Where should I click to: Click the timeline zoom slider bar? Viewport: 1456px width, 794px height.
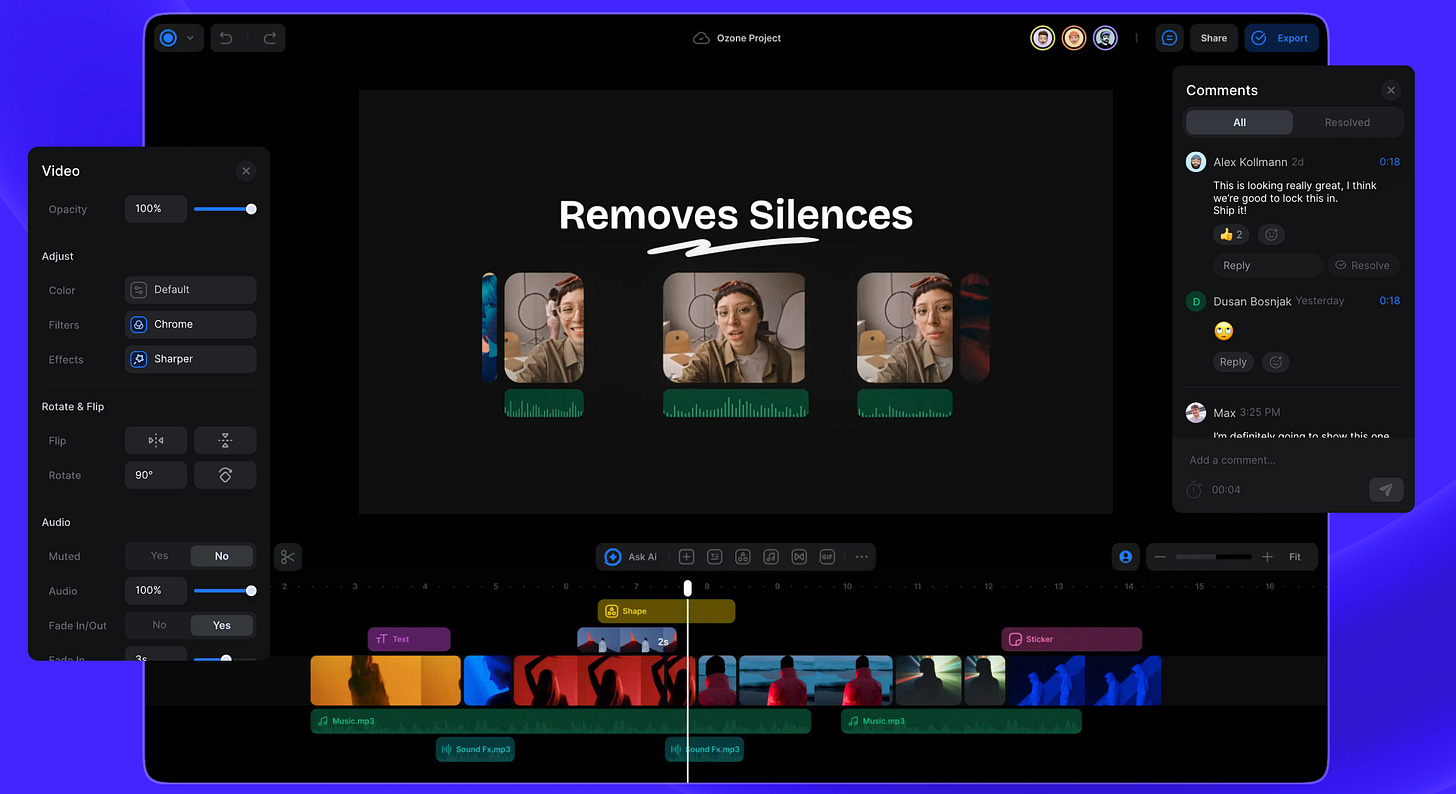coord(1213,557)
